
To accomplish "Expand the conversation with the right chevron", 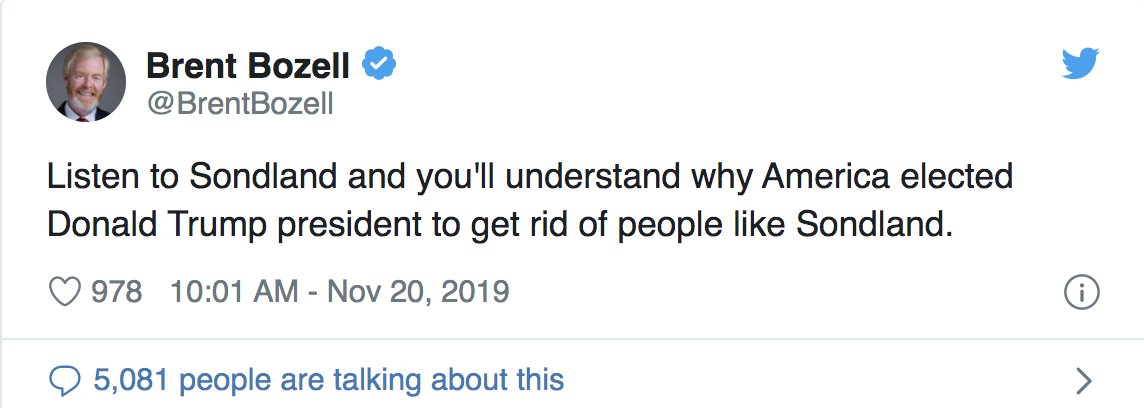I will 1083,381.
